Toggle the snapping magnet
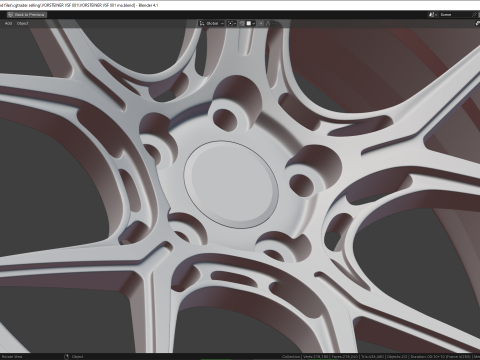The height and width of the screenshot is (360, 480). (242, 23)
